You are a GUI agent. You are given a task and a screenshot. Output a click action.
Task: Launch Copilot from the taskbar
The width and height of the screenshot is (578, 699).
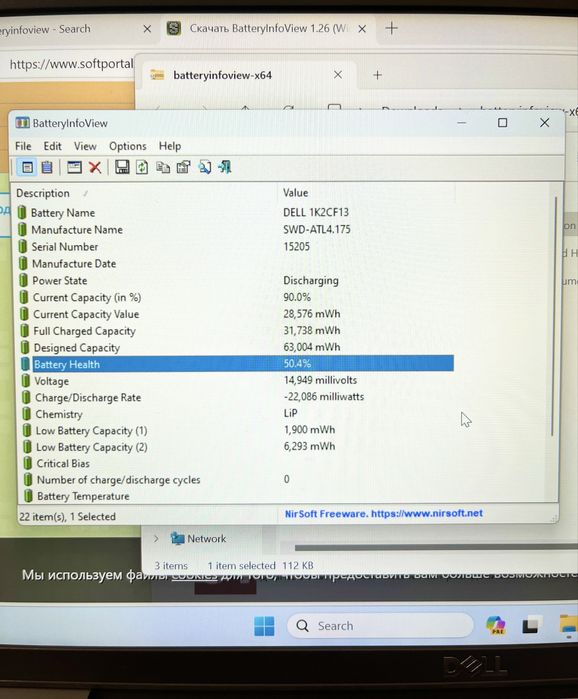tap(496, 625)
